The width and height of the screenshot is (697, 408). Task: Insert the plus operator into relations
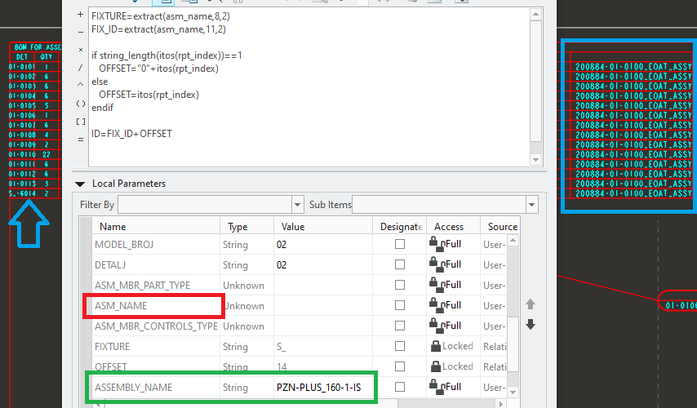point(80,15)
